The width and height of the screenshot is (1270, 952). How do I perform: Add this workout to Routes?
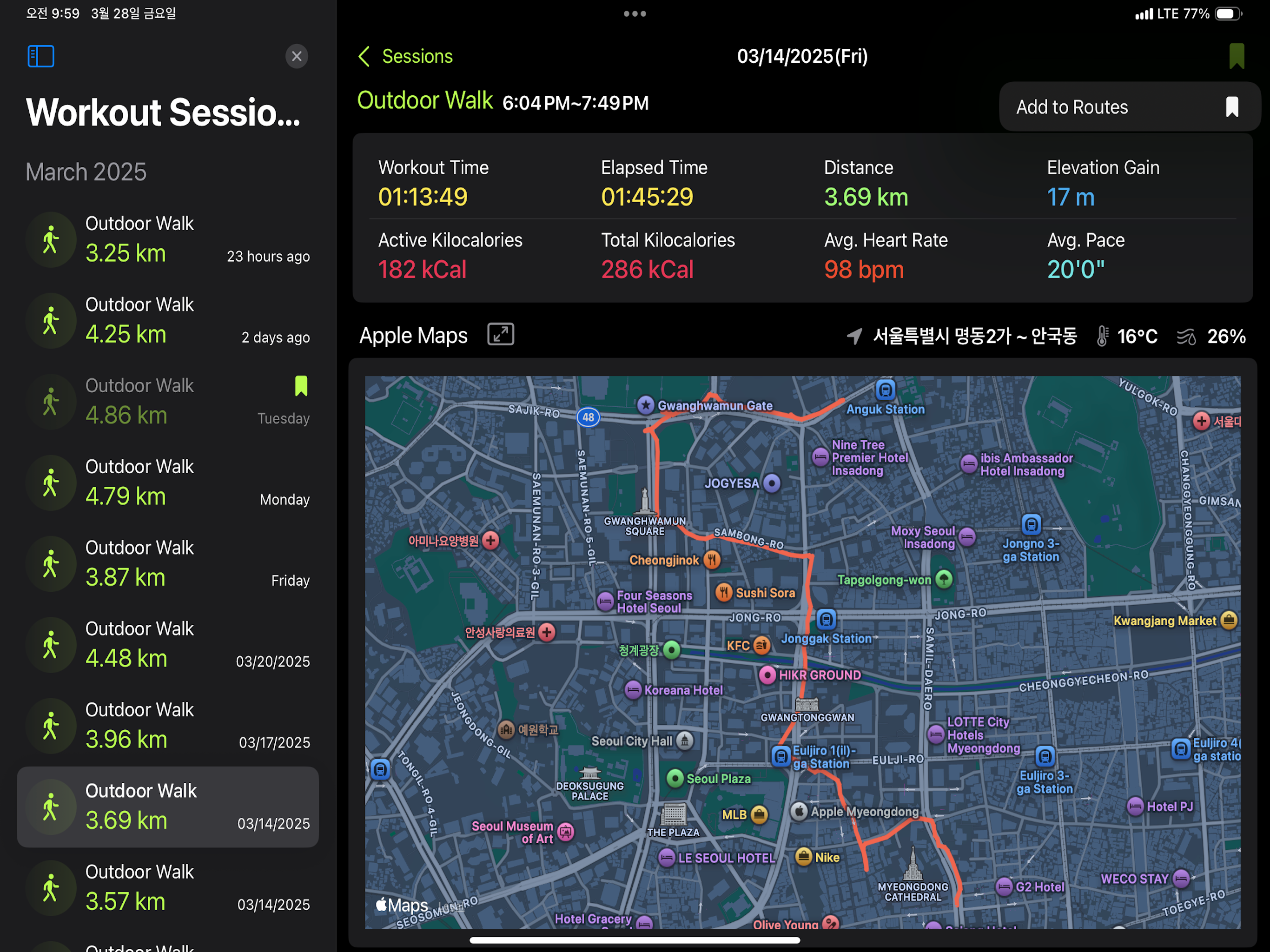[x=1129, y=107]
